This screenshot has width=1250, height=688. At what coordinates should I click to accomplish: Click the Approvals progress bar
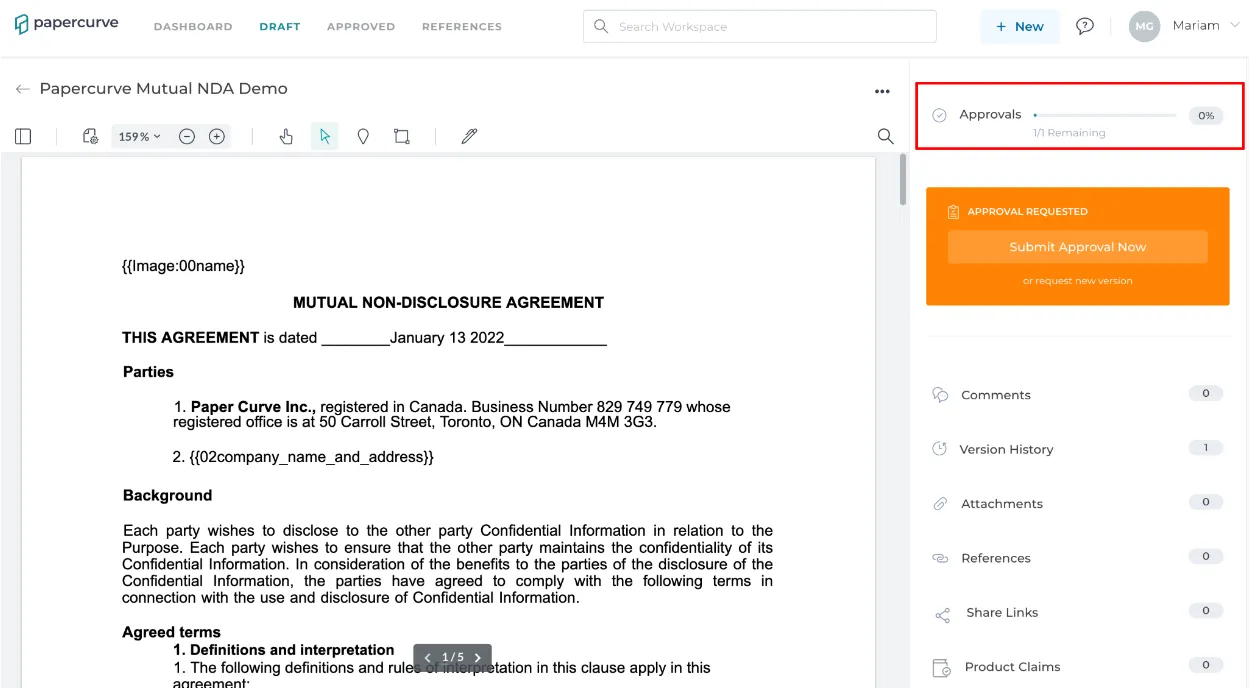pos(1105,115)
